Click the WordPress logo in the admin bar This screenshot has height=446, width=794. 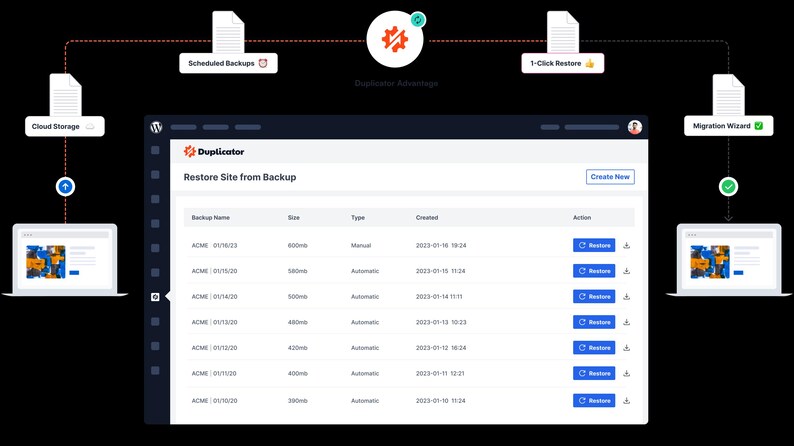point(156,127)
